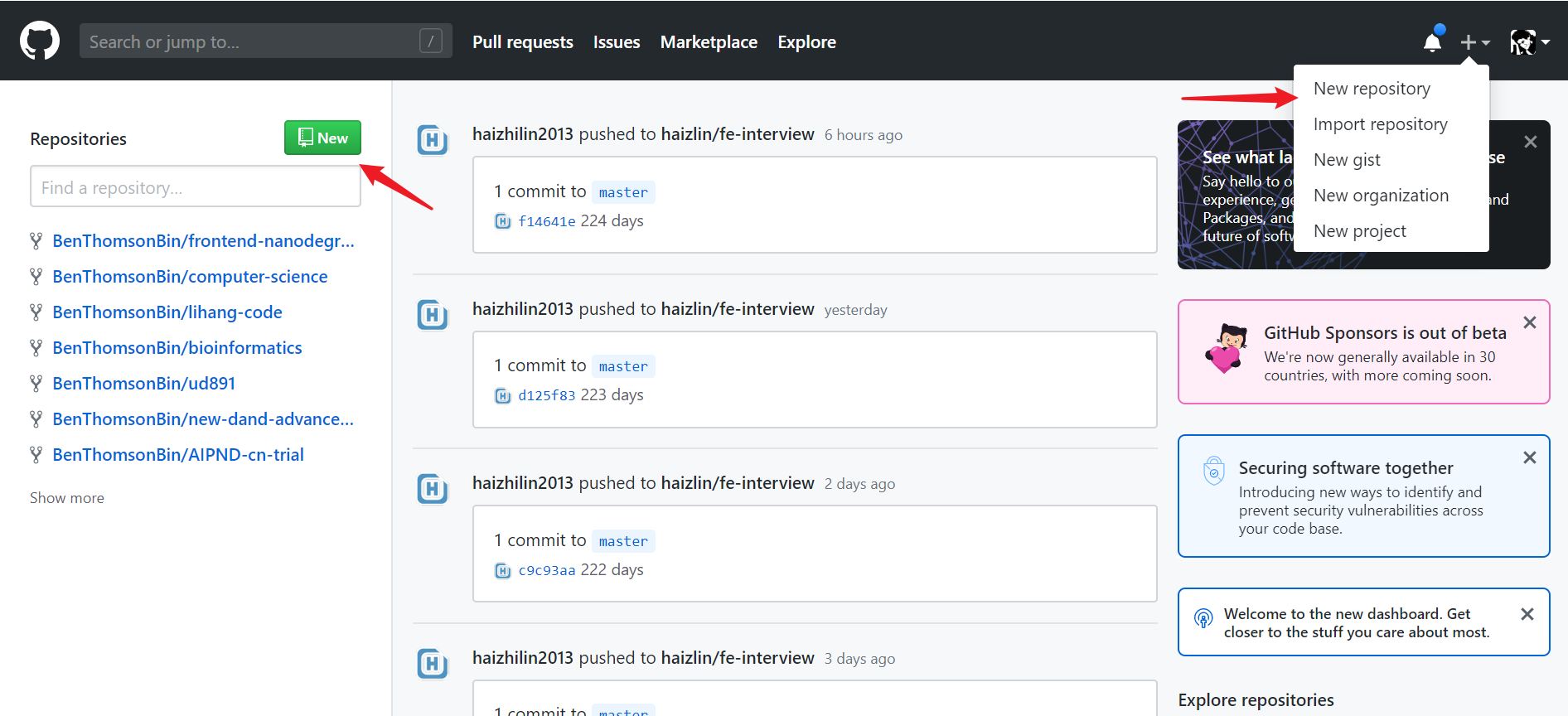Click the Sponsors mona heart illustration
This screenshot has height=716, width=1568.
coord(1227,349)
